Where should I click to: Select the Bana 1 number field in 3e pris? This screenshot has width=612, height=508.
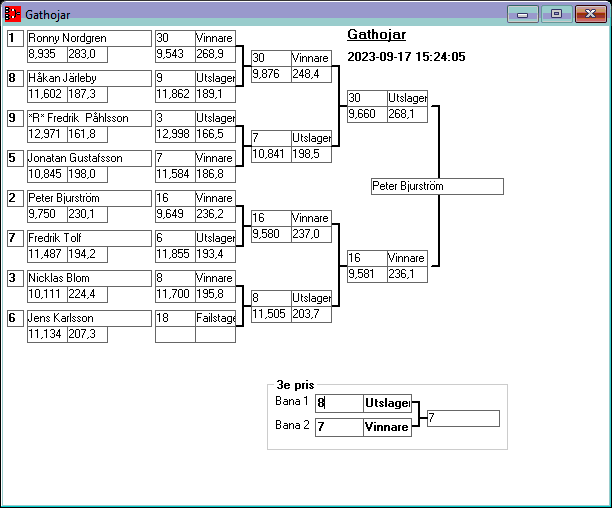(x=338, y=403)
